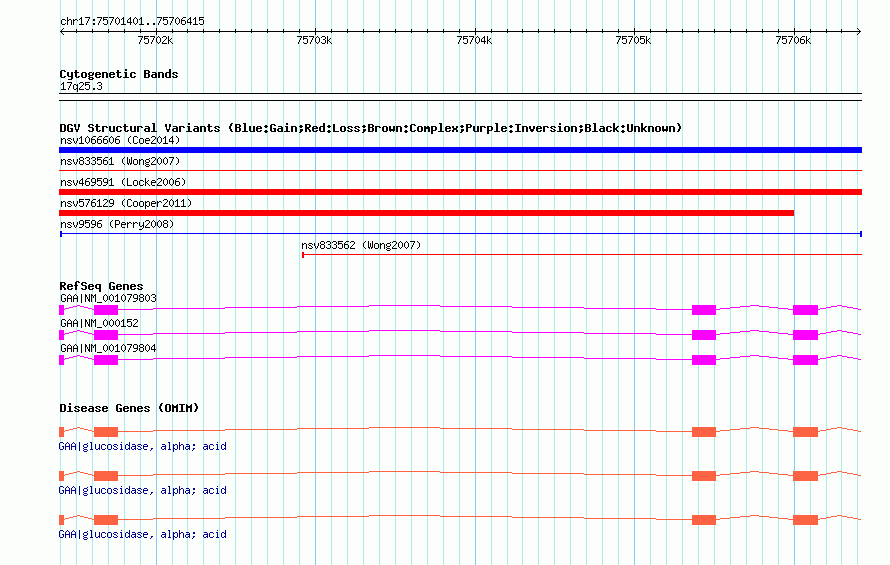Click GAA|NM_000152 exon between 75705k and 75706k
890x565 pixels.
[704, 334]
